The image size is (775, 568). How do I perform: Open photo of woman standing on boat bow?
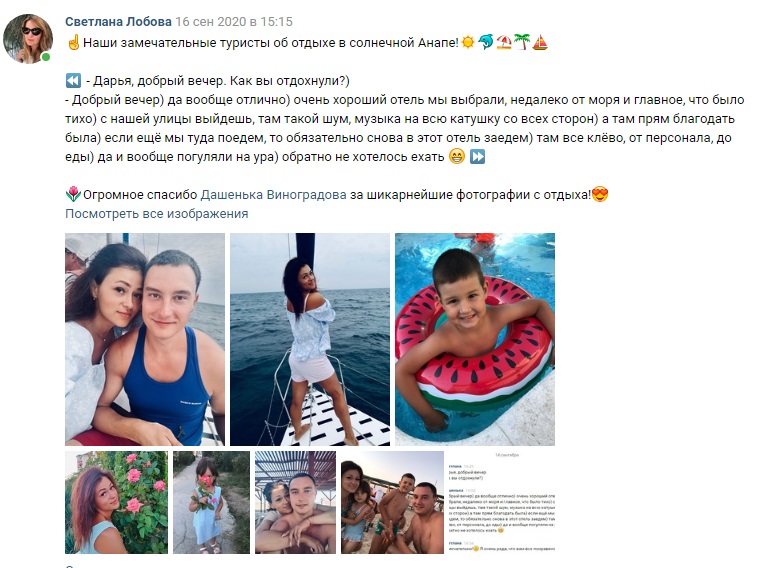click(310, 340)
